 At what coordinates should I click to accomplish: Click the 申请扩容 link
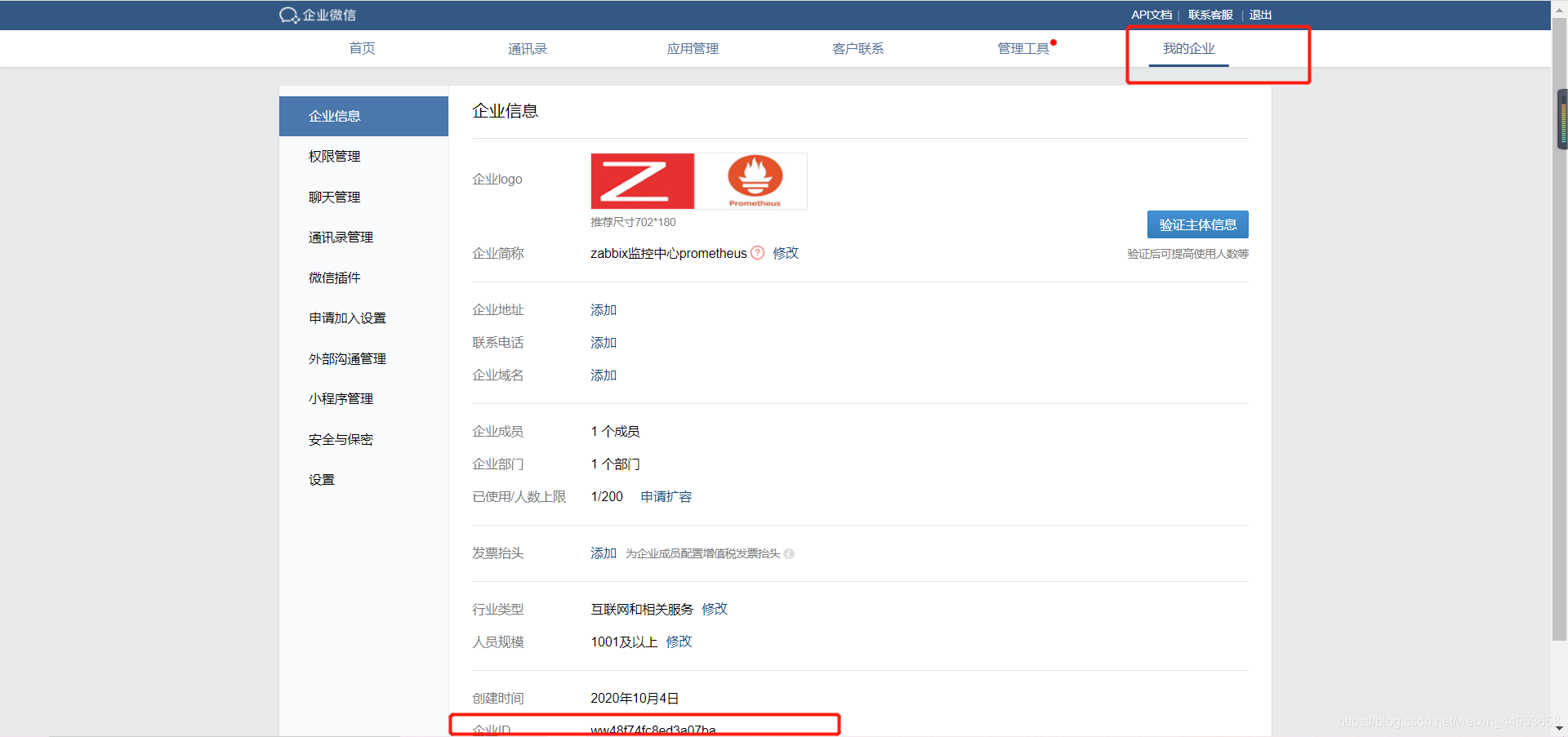tap(666, 496)
